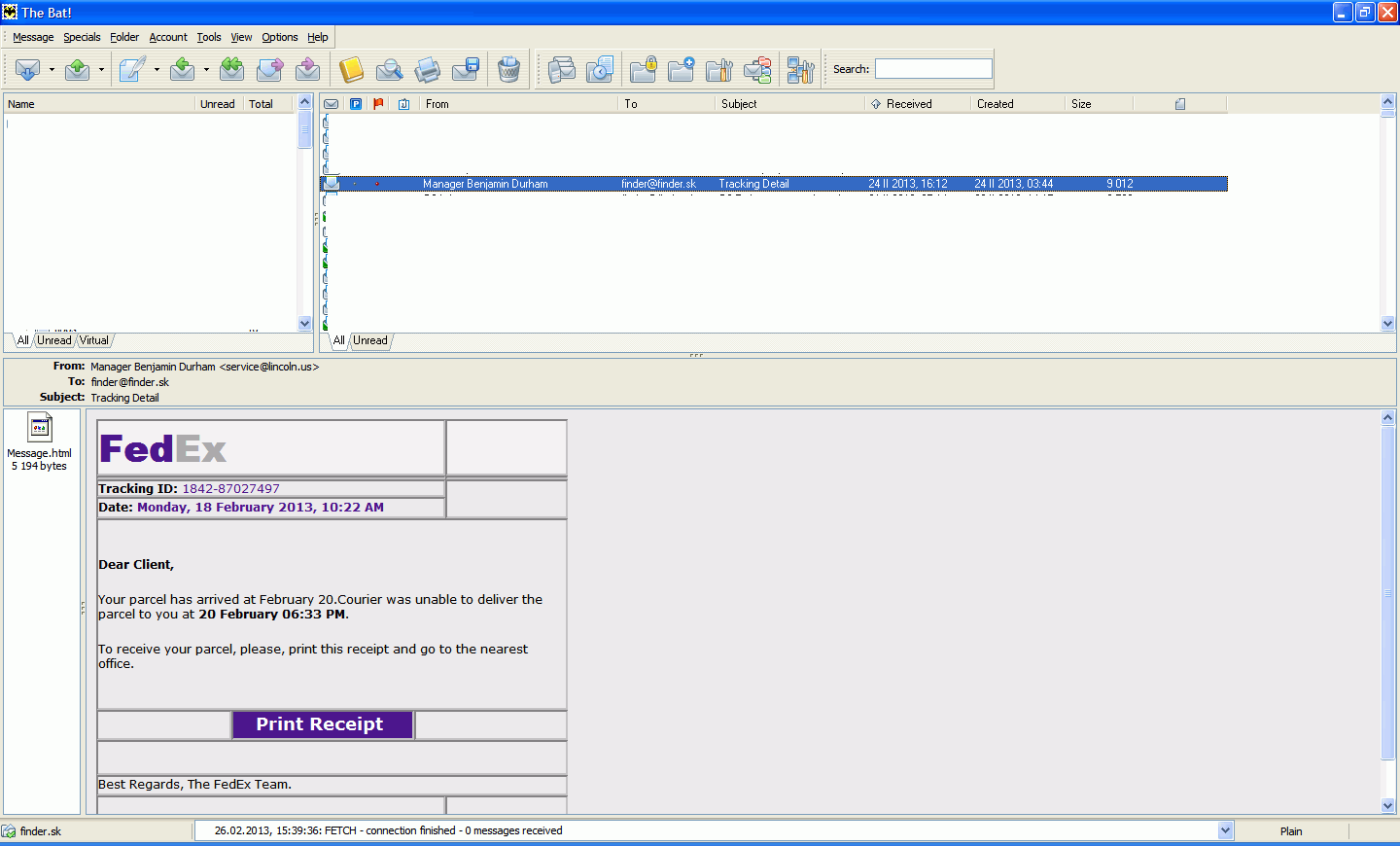Viewport: 1400px width, 846px height.
Task: Open the Account menu
Action: point(168,37)
